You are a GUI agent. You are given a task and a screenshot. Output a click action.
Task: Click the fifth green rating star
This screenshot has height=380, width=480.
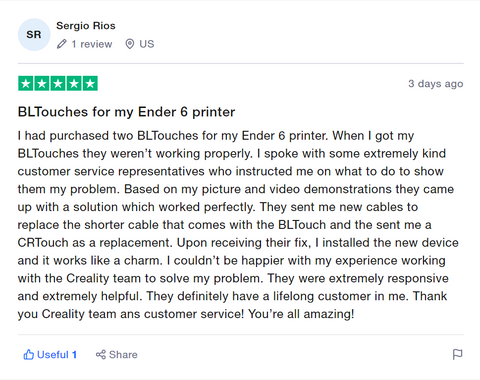point(90,84)
